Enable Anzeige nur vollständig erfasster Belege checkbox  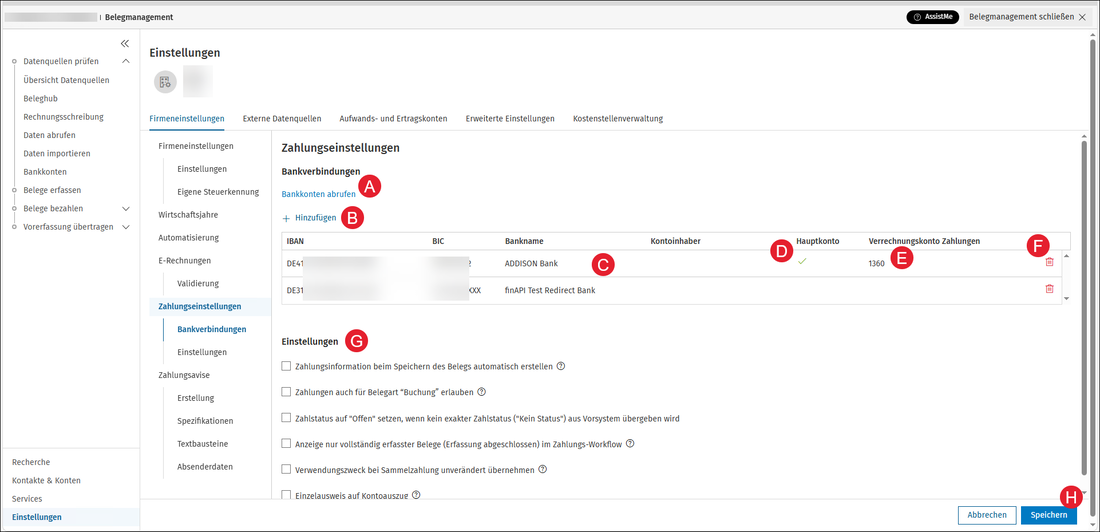pyautogui.click(x=286, y=444)
